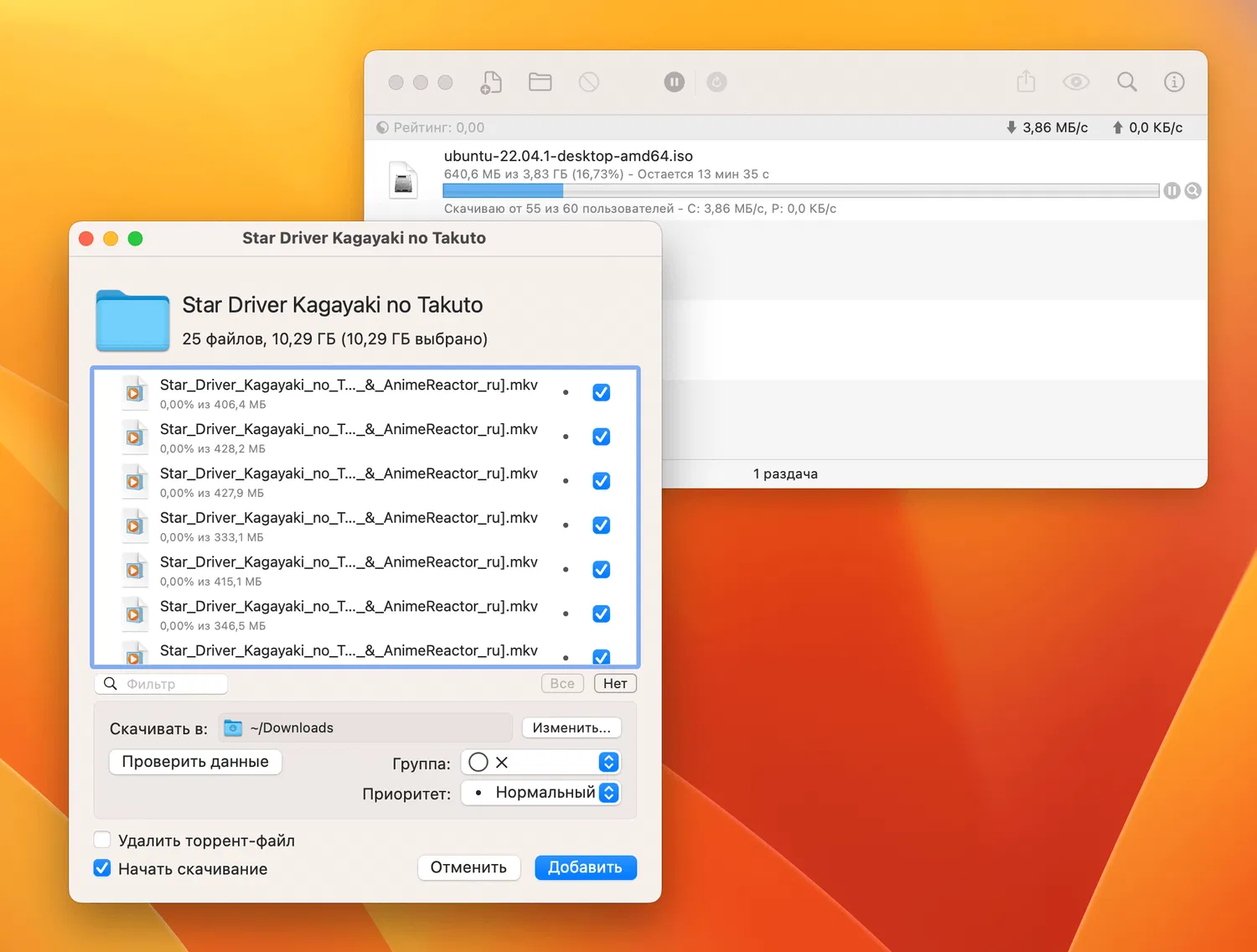Click the blue Star Driver folder icon

pyautogui.click(x=133, y=321)
